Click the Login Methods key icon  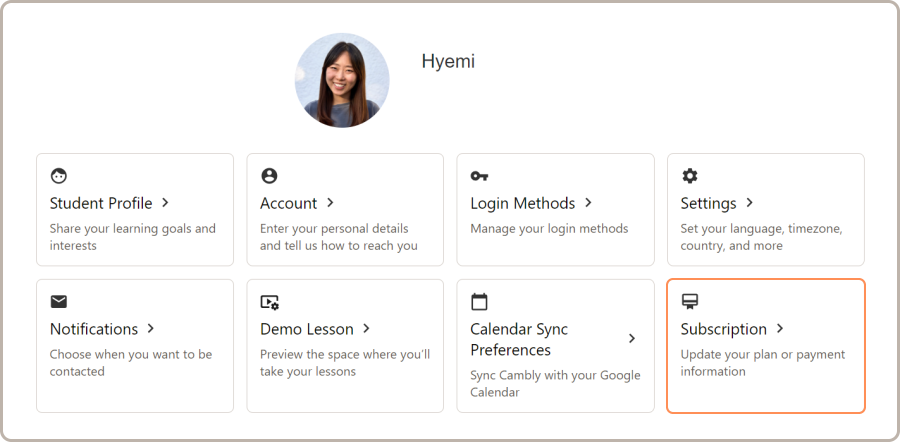click(x=479, y=176)
